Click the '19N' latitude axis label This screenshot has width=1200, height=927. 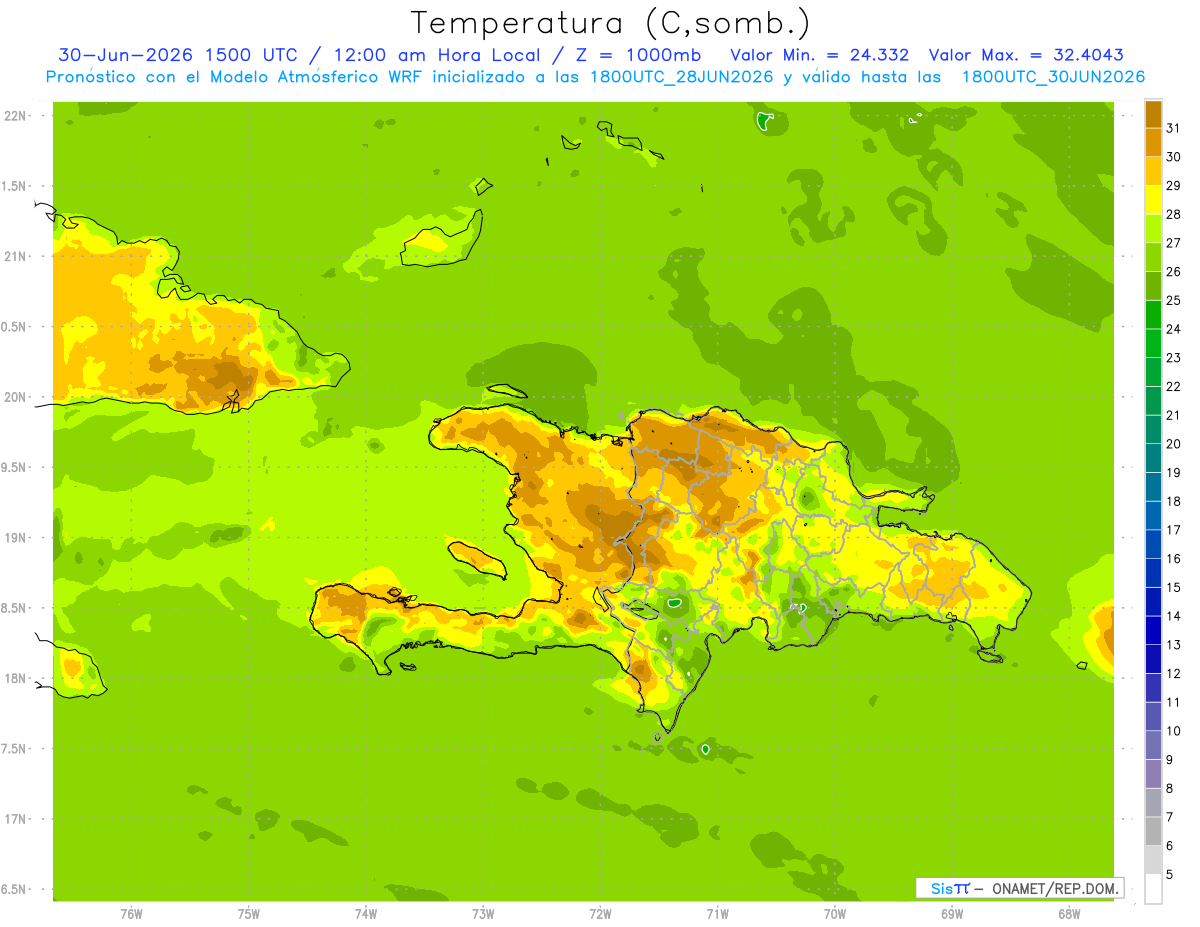point(16,537)
